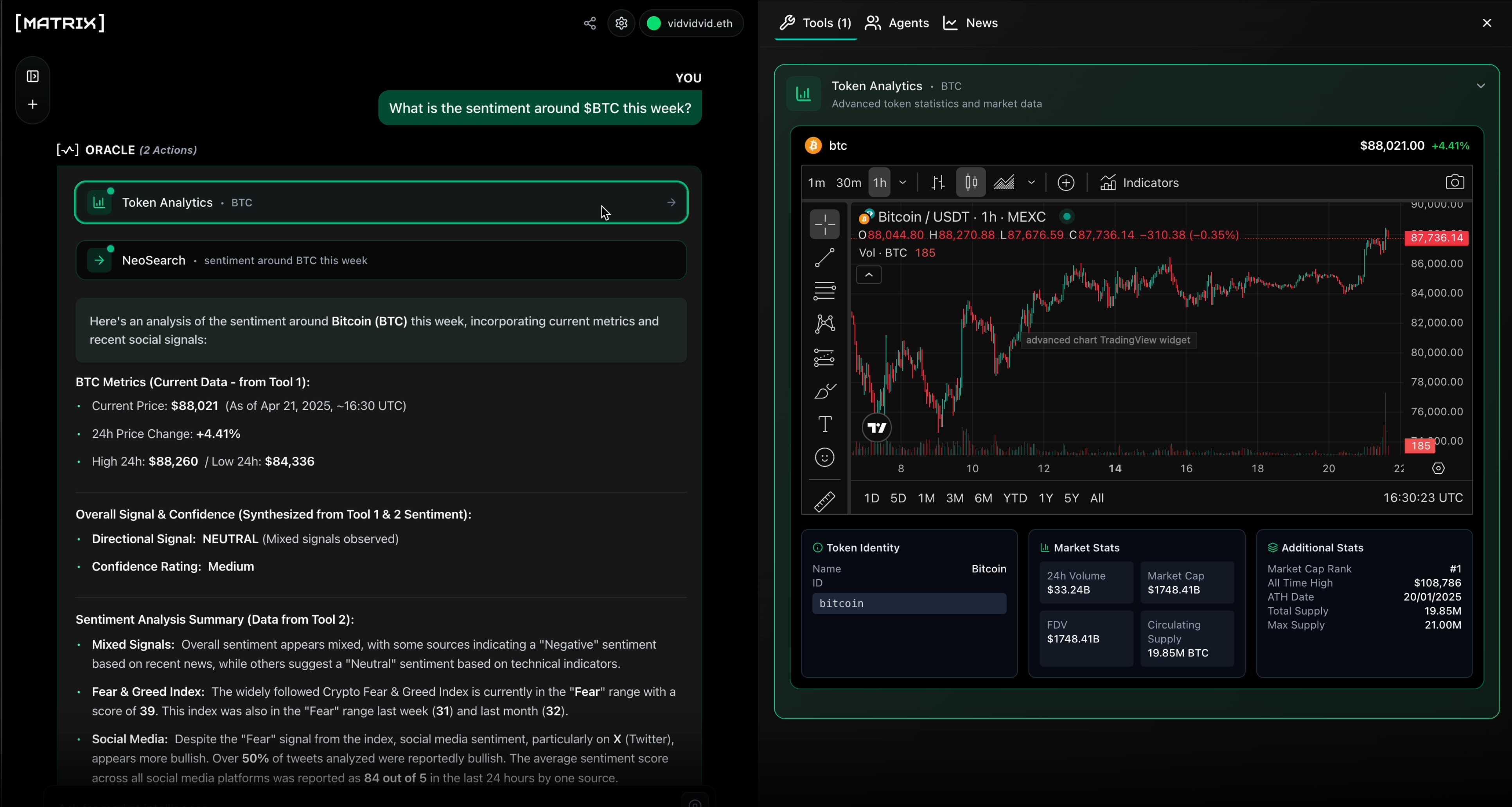Set chart interval to 30m
1512x807 pixels.
[x=848, y=183]
